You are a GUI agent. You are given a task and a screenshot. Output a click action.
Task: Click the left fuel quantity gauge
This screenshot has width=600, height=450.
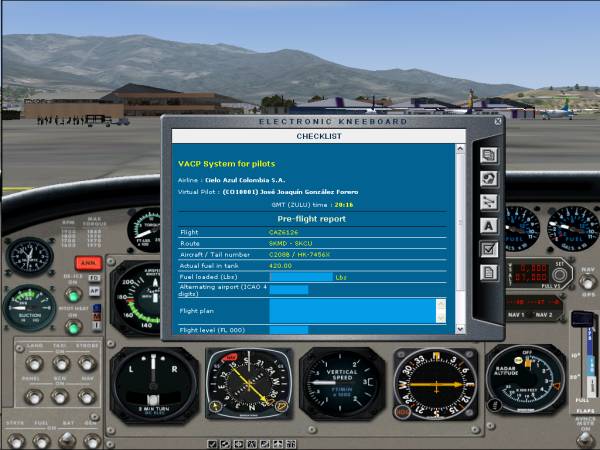point(521,228)
